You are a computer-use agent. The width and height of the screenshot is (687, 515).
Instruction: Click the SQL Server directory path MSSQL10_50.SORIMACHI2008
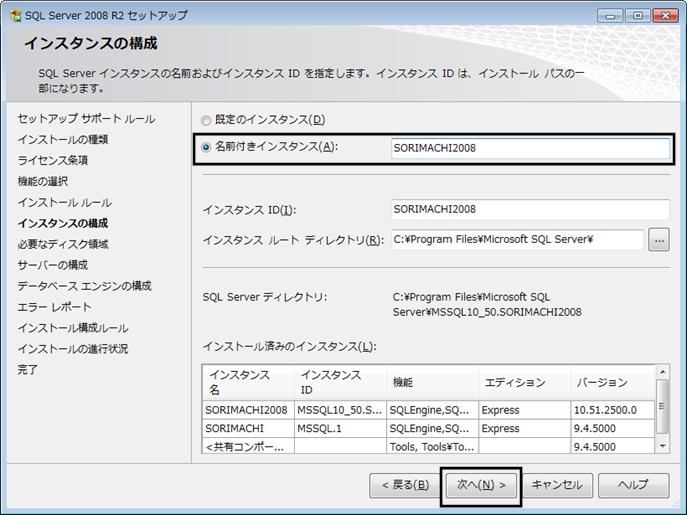pos(487,305)
